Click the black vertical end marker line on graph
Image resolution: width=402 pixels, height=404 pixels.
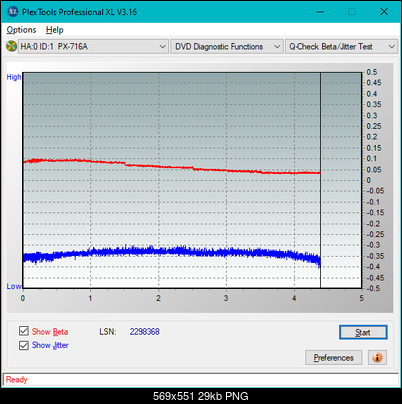(x=320, y=180)
